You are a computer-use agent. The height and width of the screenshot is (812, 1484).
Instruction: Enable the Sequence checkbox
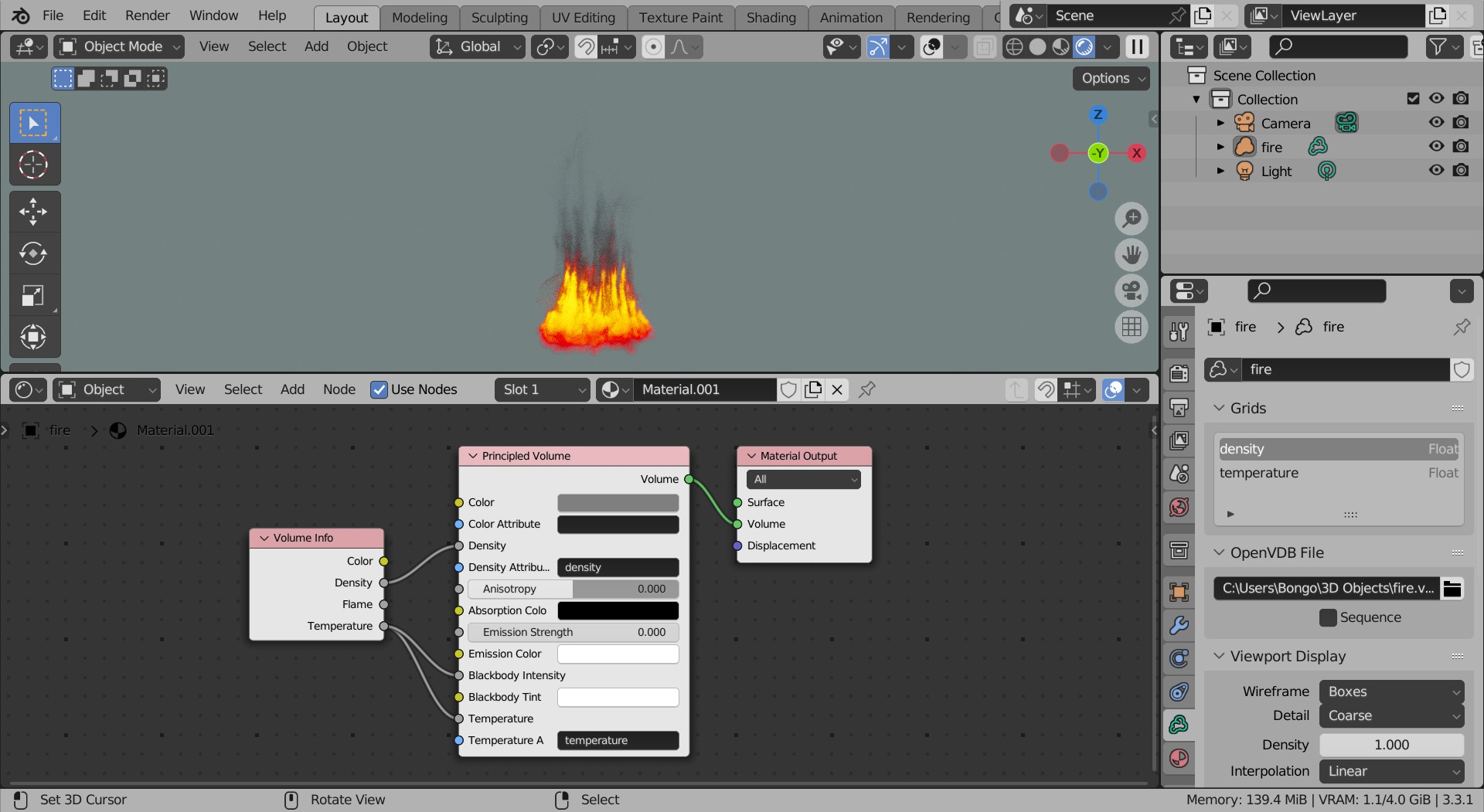[1328, 617]
